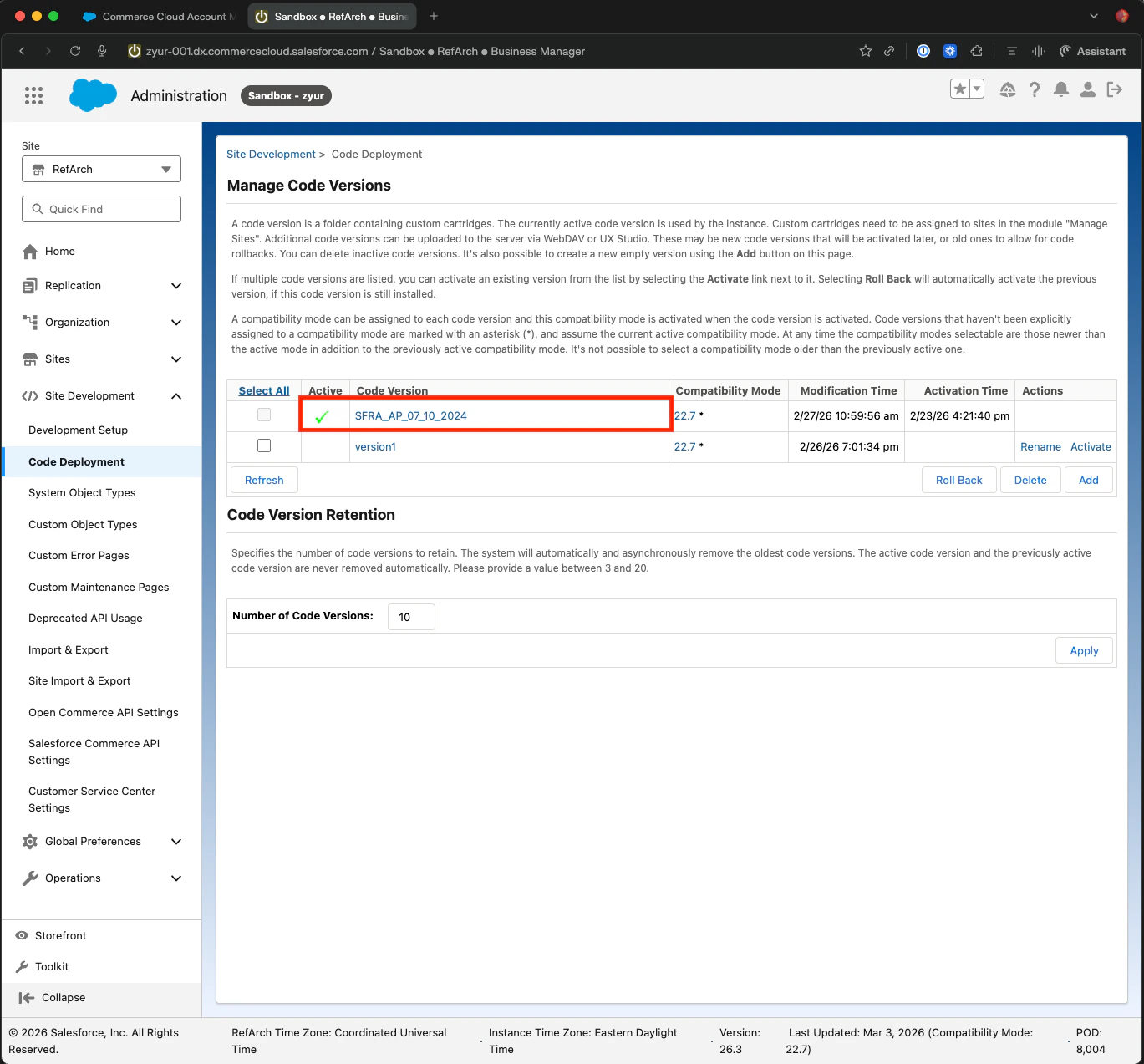Open Custom Maintenance Pages menu item
The image size is (1144, 1064).
[99, 588]
